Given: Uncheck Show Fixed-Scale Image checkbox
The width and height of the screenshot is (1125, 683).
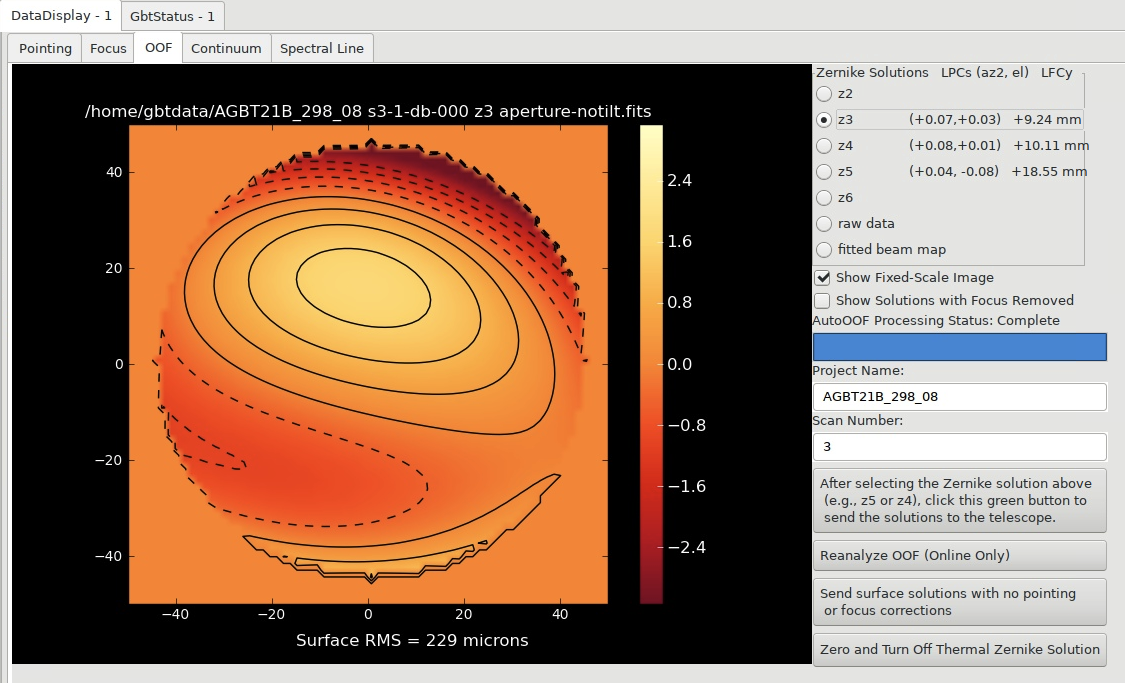Looking at the screenshot, I should 822,278.
